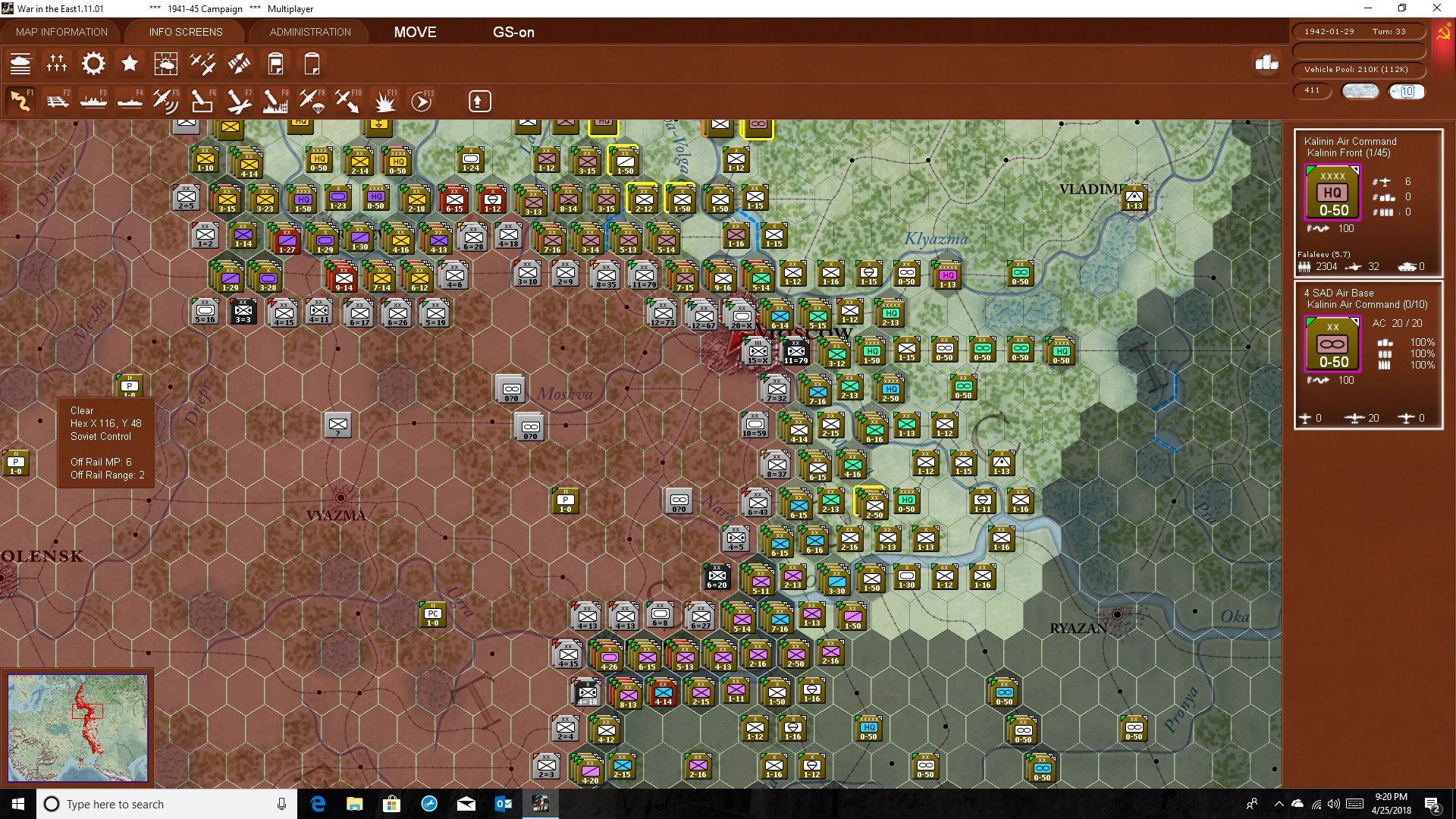
Task: Click Kalinin Air Command (0/10) link
Action: (1367, 304)
